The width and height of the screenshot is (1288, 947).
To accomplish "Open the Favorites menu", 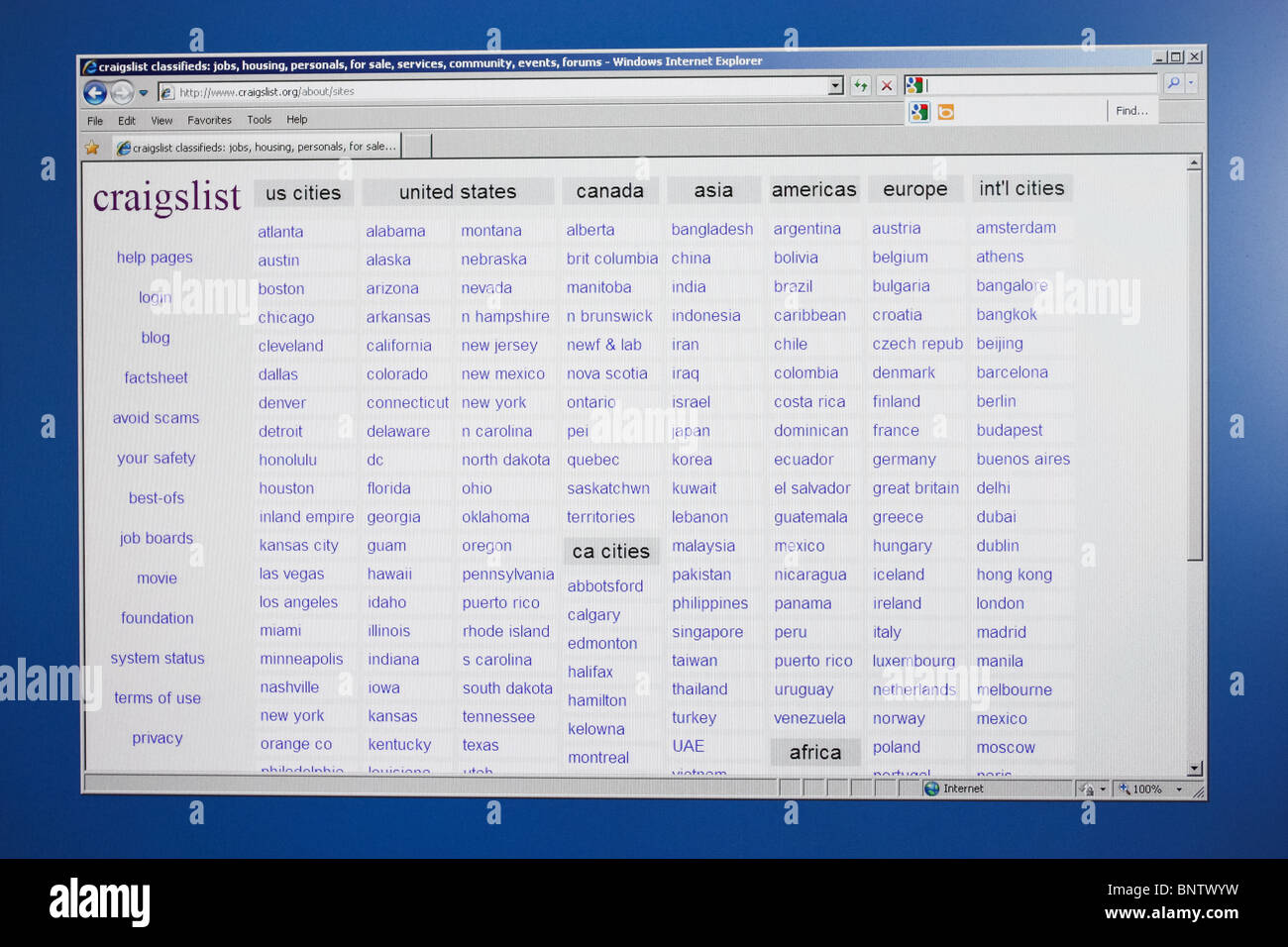I will click(x=209, y=120).
